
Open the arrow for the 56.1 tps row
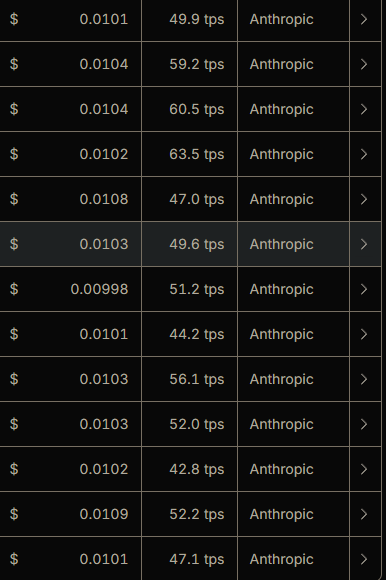click(364, 379)
